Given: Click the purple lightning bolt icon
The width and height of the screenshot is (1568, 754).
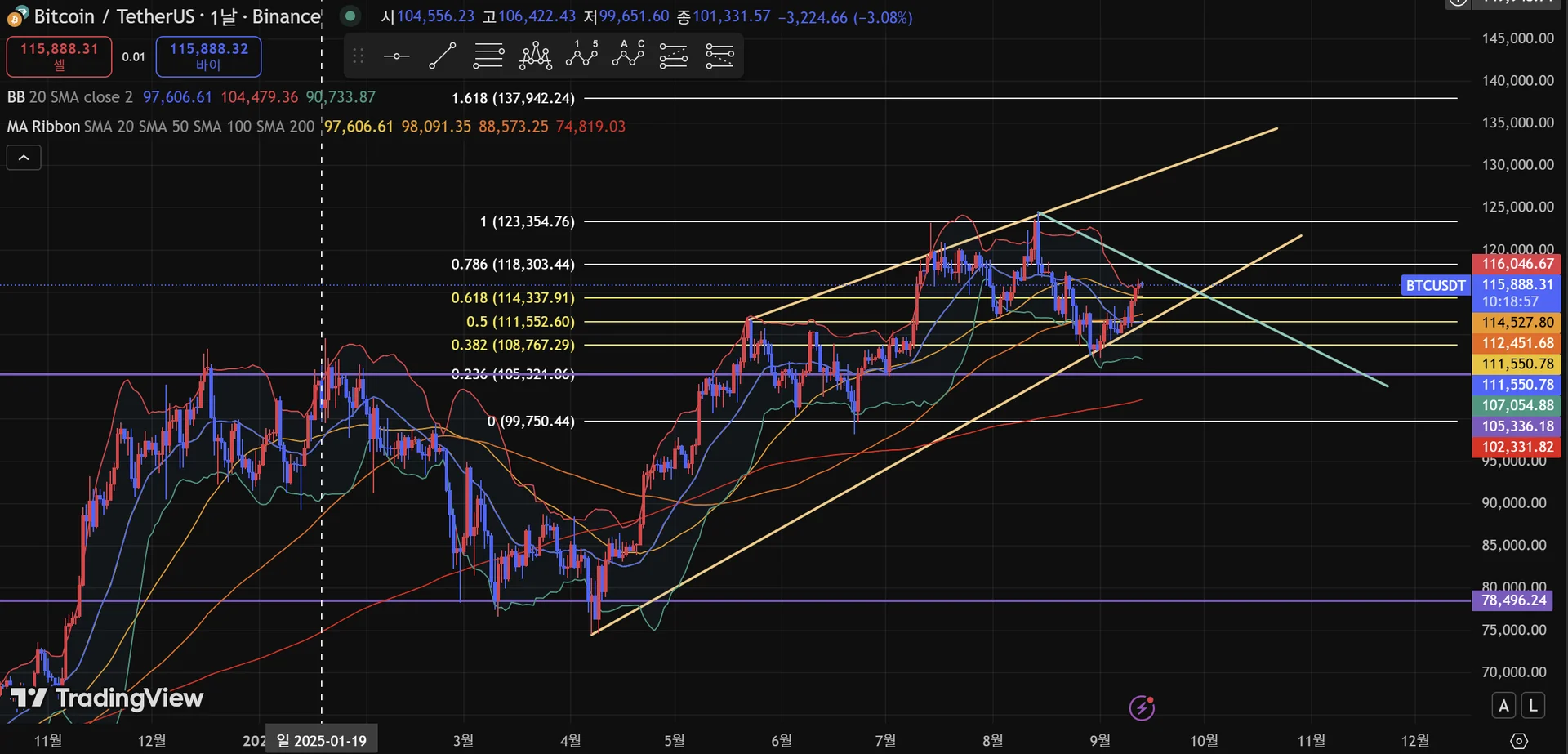Looking at the screenshot, I should point(1142,707).
